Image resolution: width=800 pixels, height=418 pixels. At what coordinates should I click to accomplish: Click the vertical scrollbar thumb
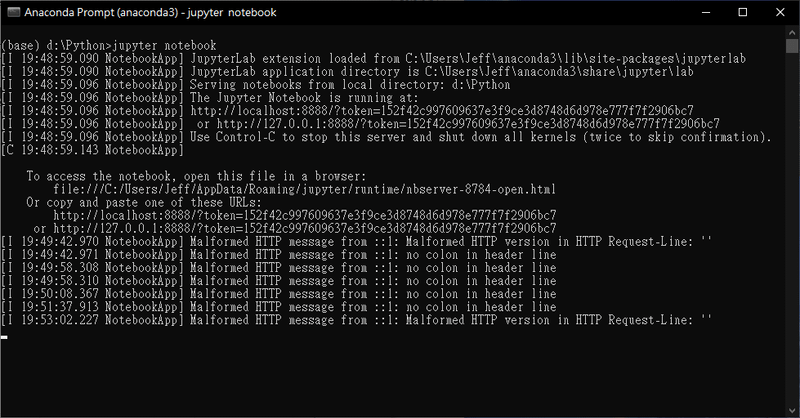[792, 45]
